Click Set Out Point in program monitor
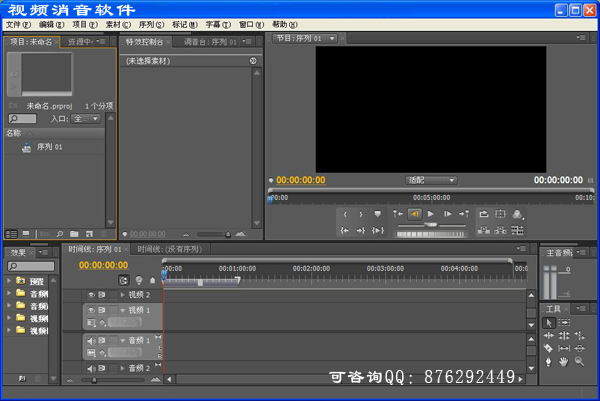 [x=361, y=214]
